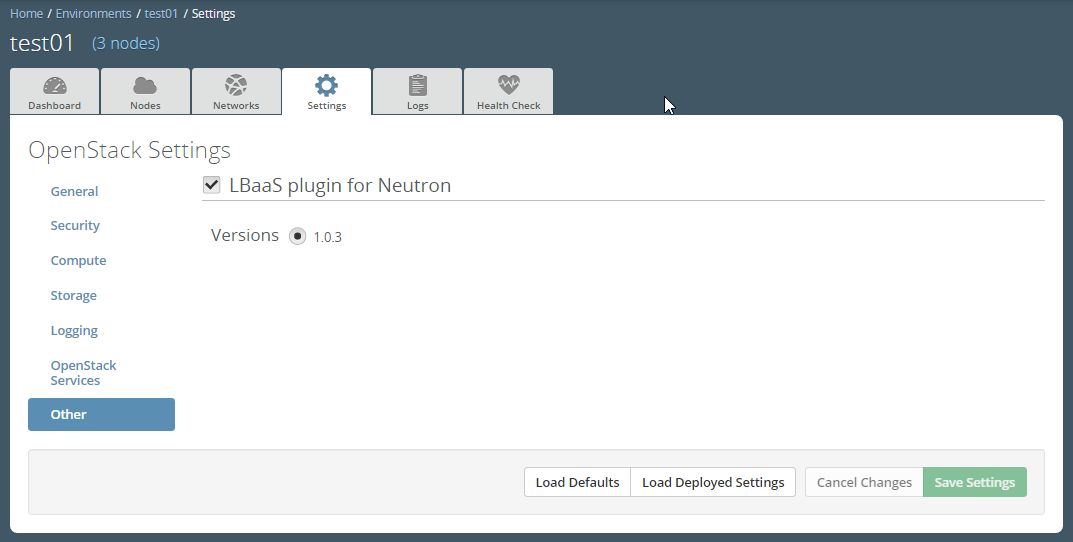Click the Networks globe icon
The height and width of the screenshot is (542, 1073).
[x=236, y=86]
